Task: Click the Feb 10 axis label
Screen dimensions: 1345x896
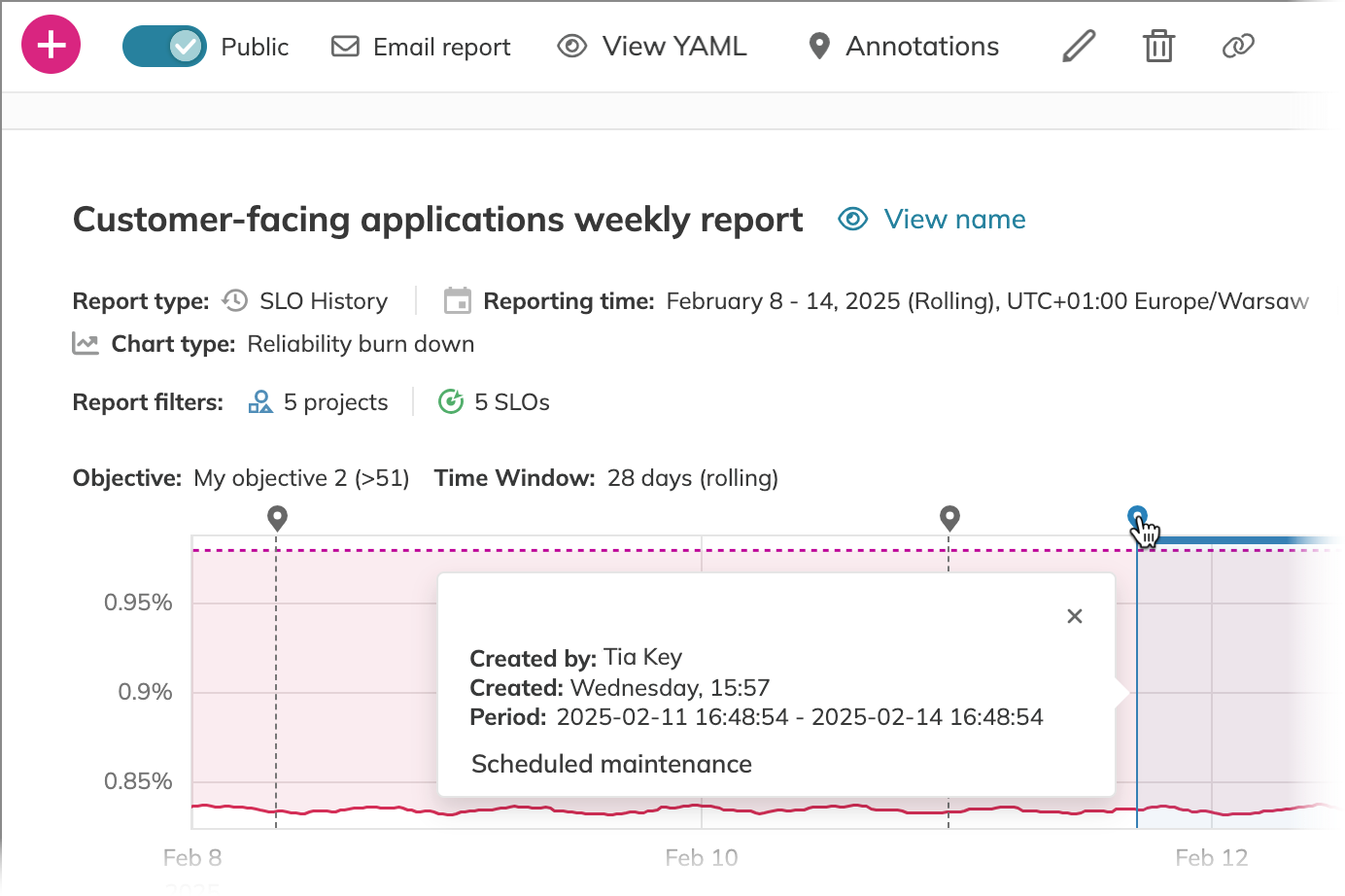Action: point(702,858)
